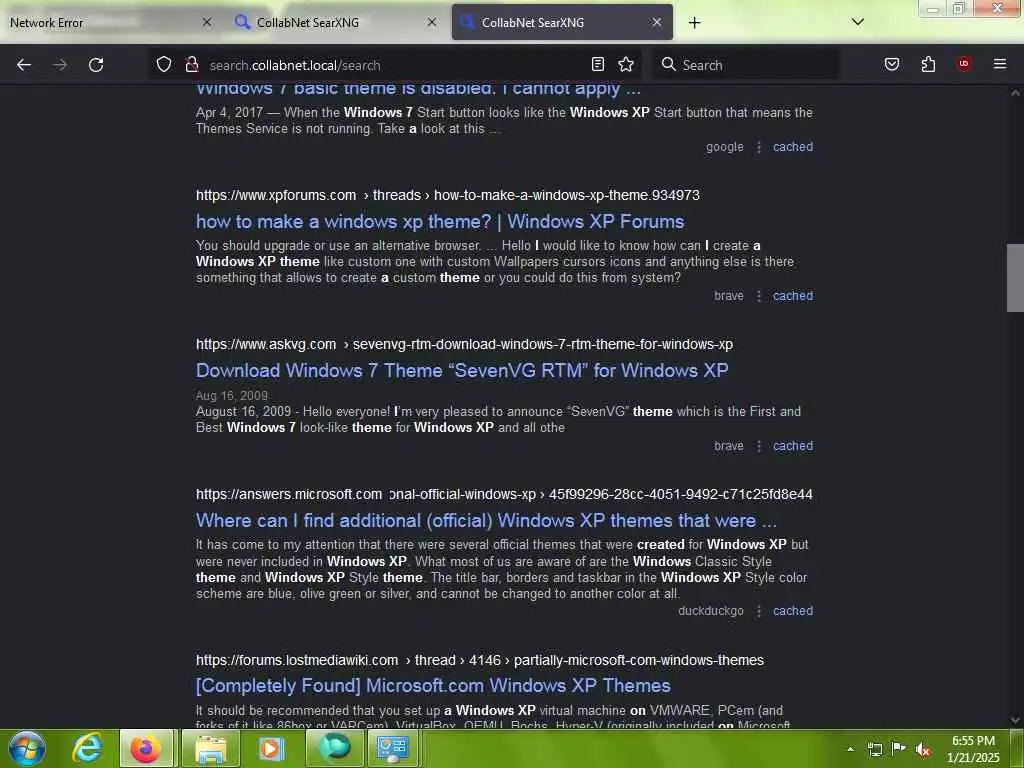Viewport: 1024px width, 768px height.
Task: Launch Internet Explorer from taskbar
Action: tap(87, 748)
